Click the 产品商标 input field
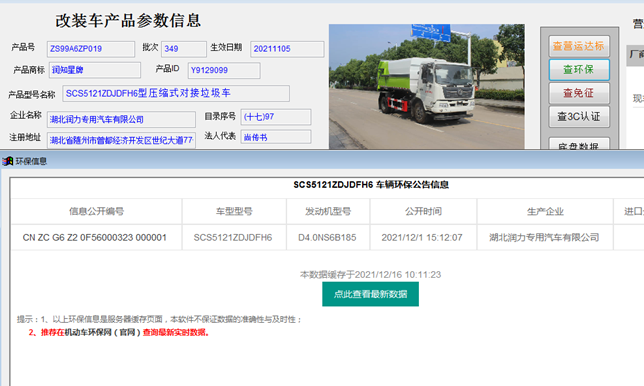 95,70
